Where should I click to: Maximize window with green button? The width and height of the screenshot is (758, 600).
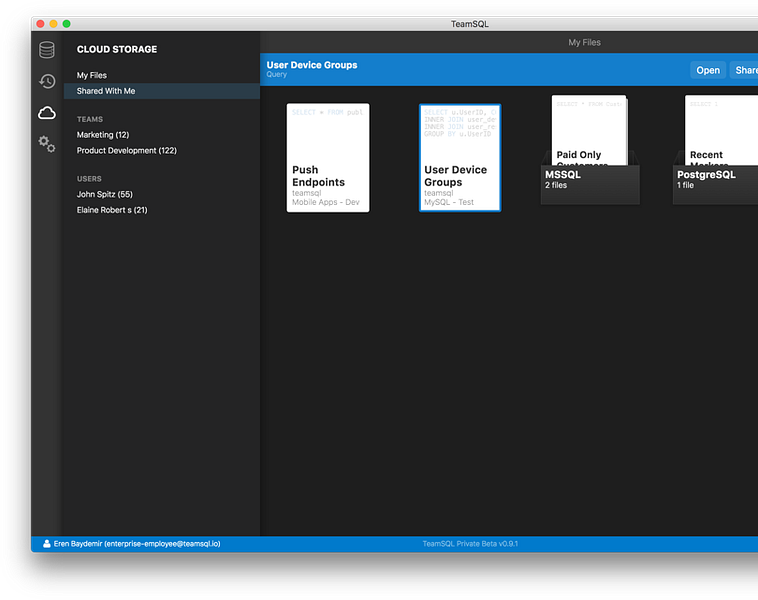coord(67,24)
